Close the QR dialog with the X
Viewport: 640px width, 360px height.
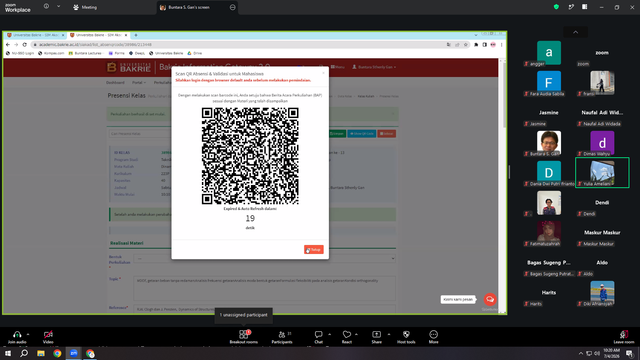pos(324,73)
